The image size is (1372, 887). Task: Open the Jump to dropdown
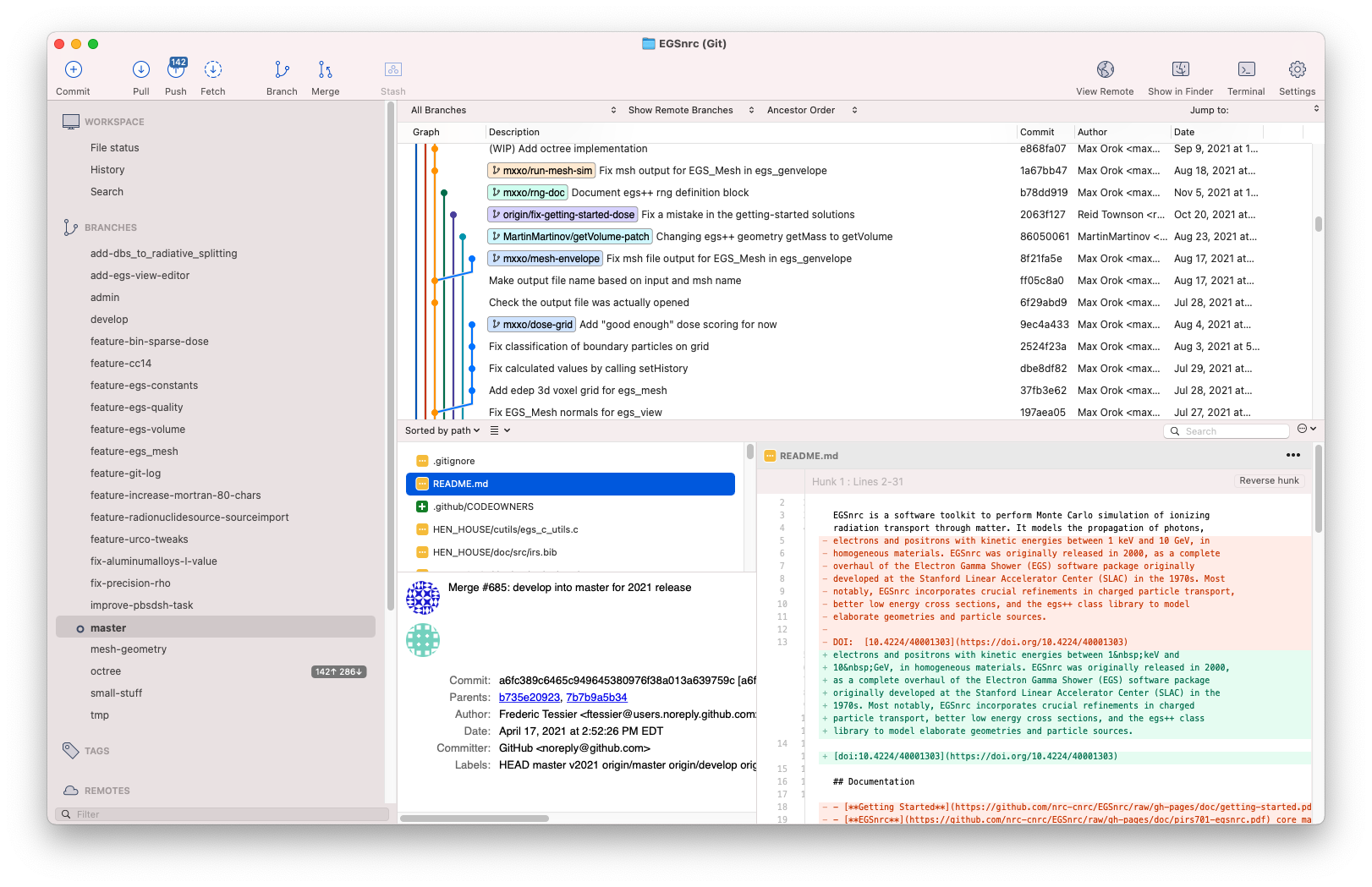[x=1254, y=110]
